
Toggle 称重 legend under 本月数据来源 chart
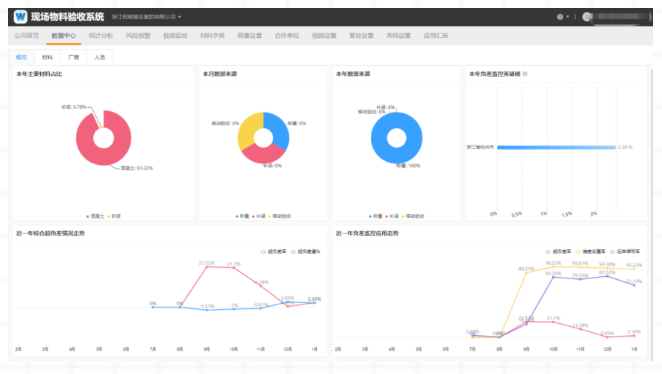point(242,216)
